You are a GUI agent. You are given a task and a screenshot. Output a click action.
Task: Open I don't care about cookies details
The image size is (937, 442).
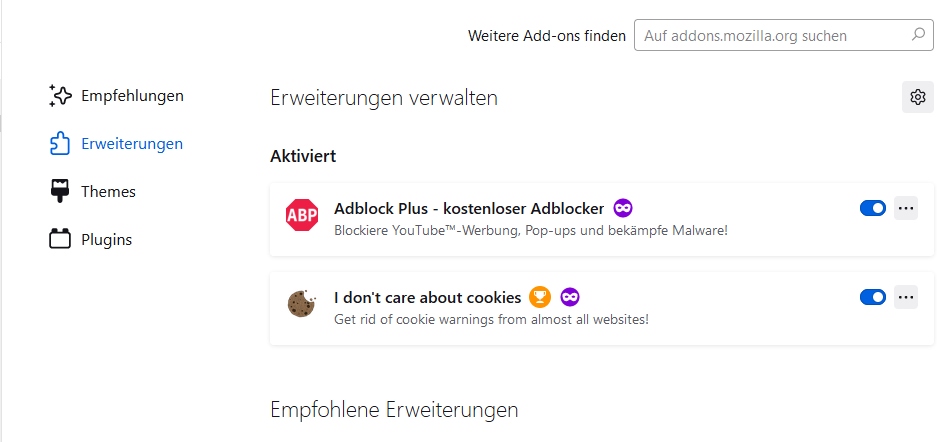[x=427, y=297]
